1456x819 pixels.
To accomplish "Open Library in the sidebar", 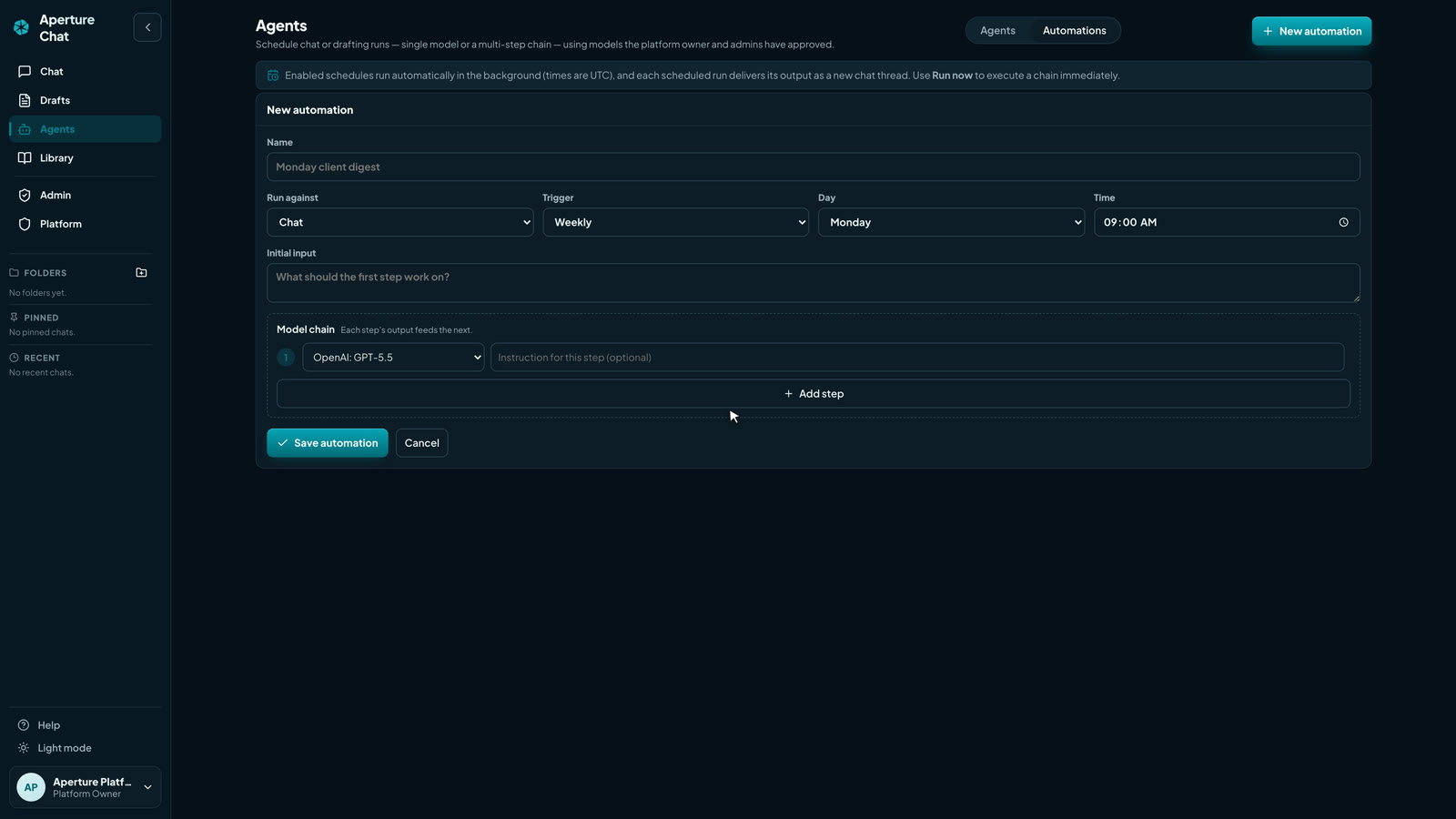I will (x=85, y=157).
